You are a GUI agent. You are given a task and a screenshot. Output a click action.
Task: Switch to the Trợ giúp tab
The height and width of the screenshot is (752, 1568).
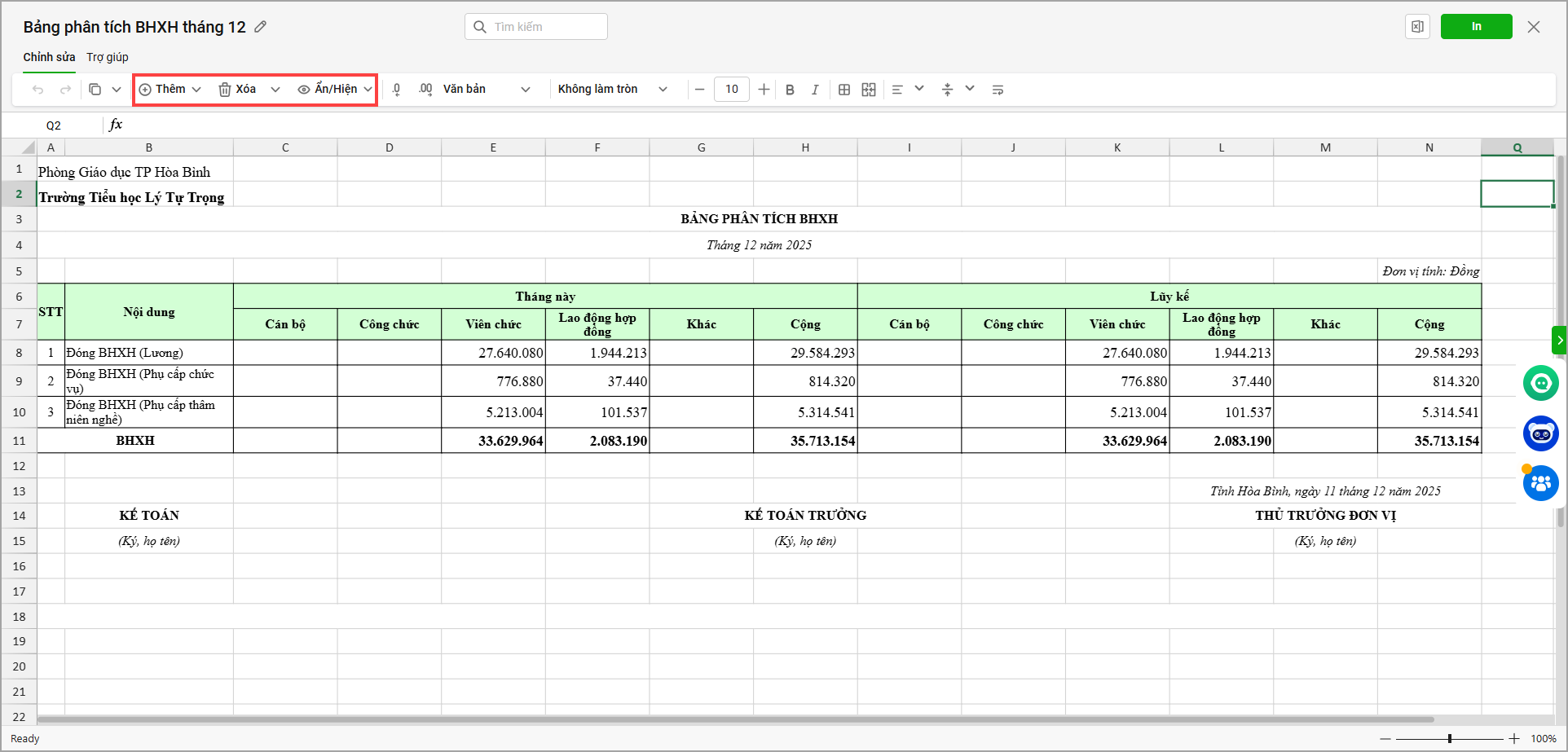pos(108,57)
